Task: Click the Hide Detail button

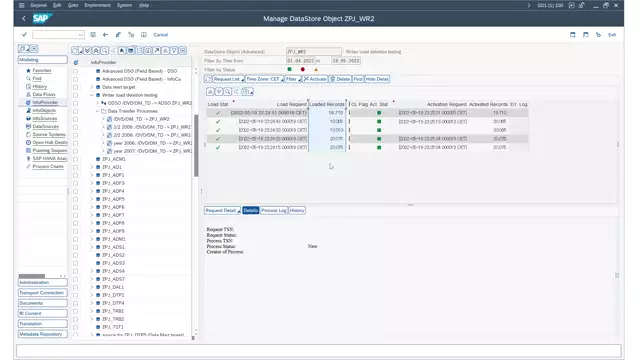Action: (x=377, y=79)
